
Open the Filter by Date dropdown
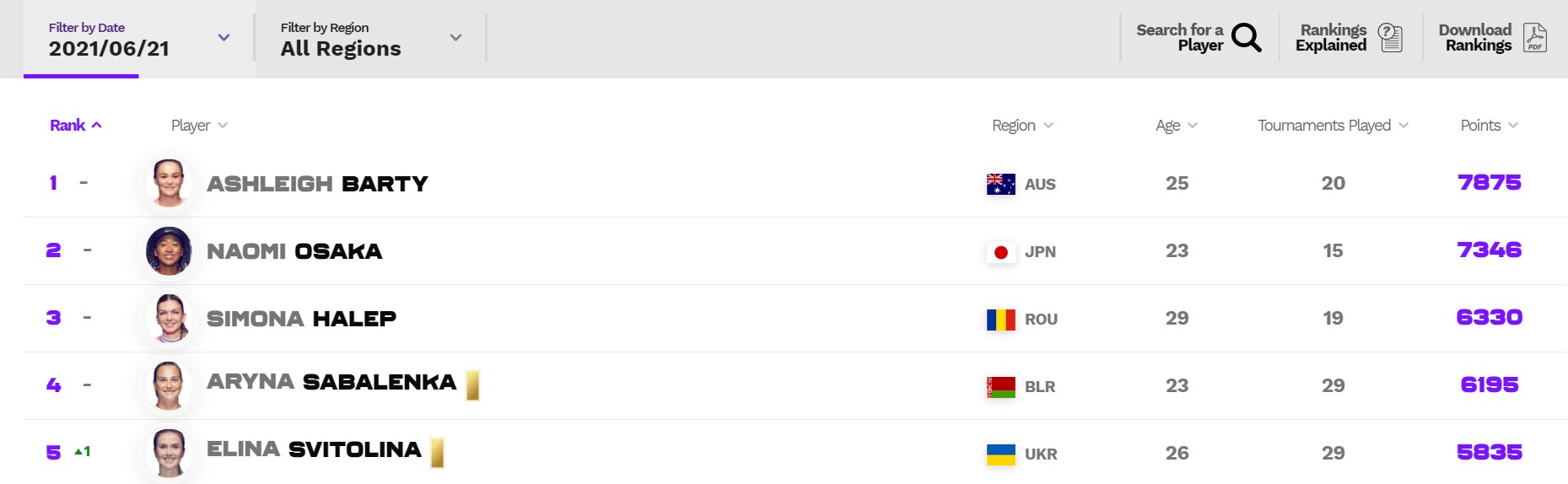[x=138, y=39]
